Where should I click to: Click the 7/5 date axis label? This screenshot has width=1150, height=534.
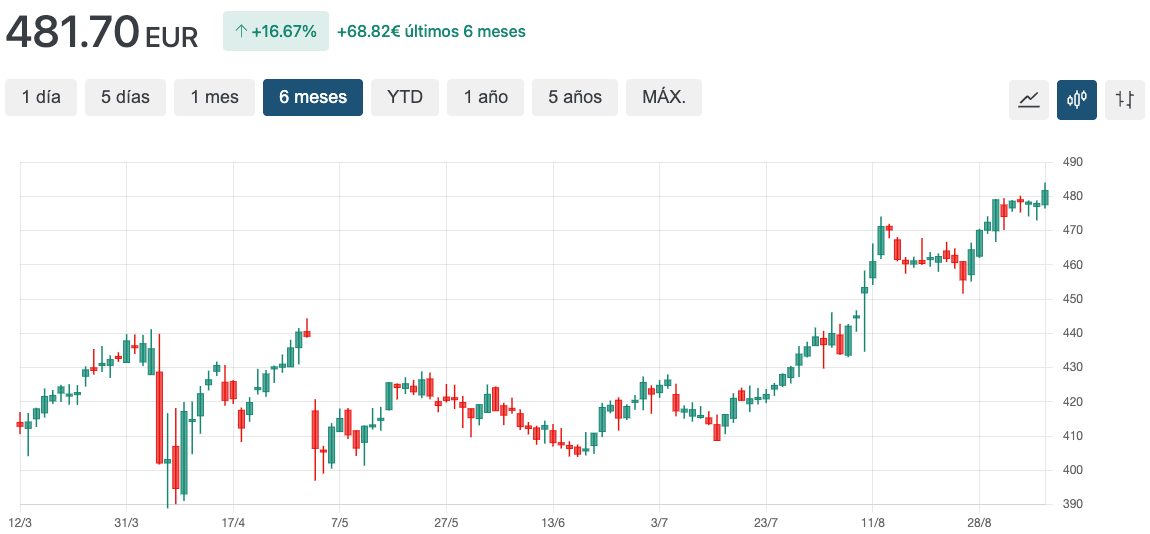(340, 522)
